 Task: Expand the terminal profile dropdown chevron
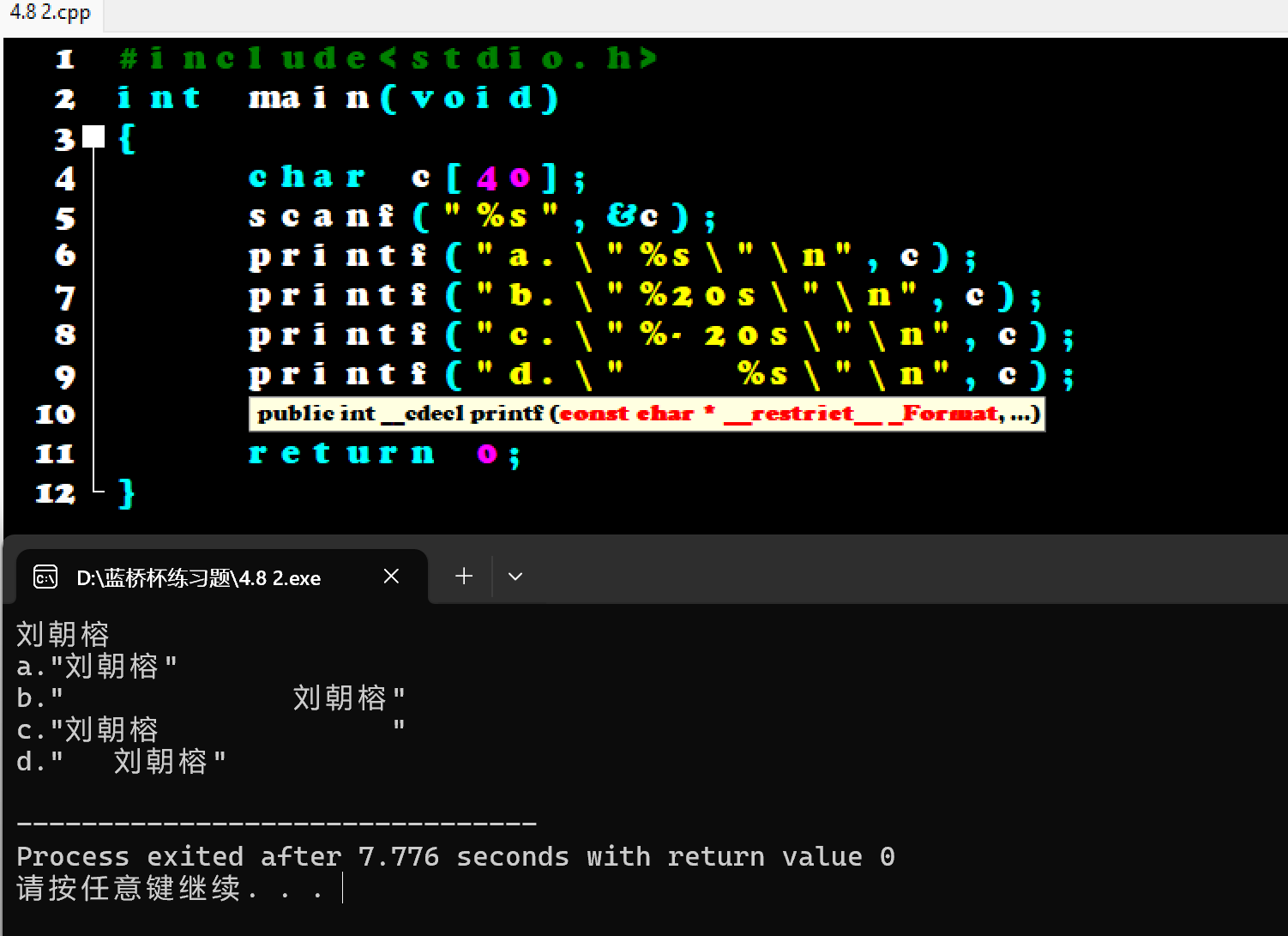[x=515, y=577]
